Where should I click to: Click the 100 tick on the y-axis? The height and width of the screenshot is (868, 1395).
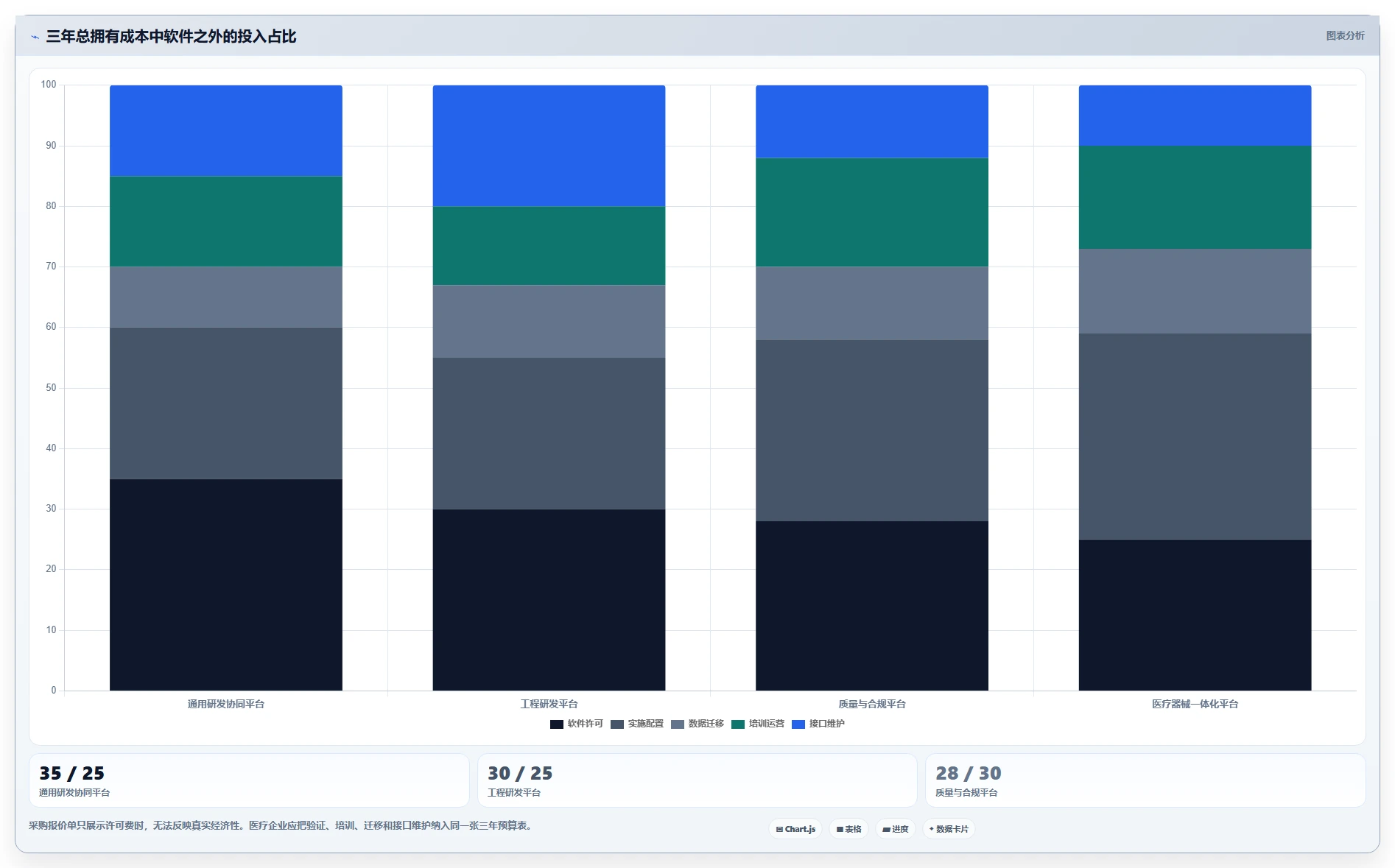[x=49, y=85]
